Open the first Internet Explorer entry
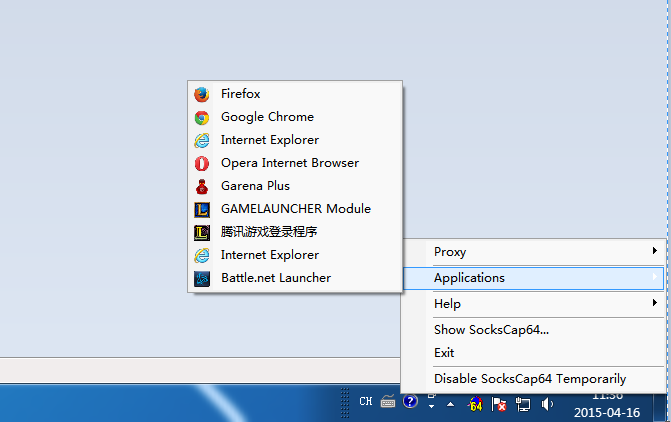The width and height of the screenshot is (671, 422). [295, 140]
